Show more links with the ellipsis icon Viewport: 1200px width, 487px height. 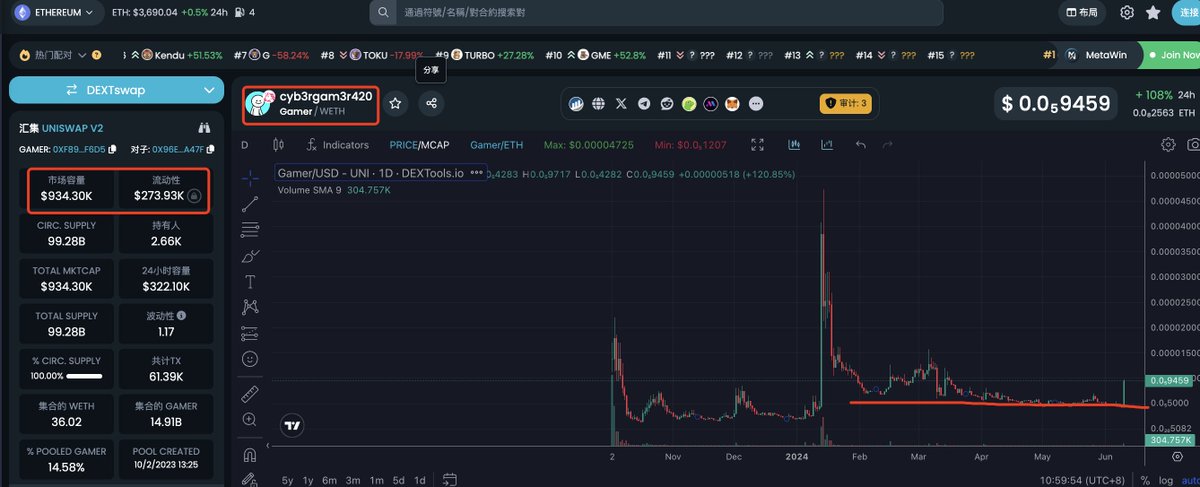(756, 103)
